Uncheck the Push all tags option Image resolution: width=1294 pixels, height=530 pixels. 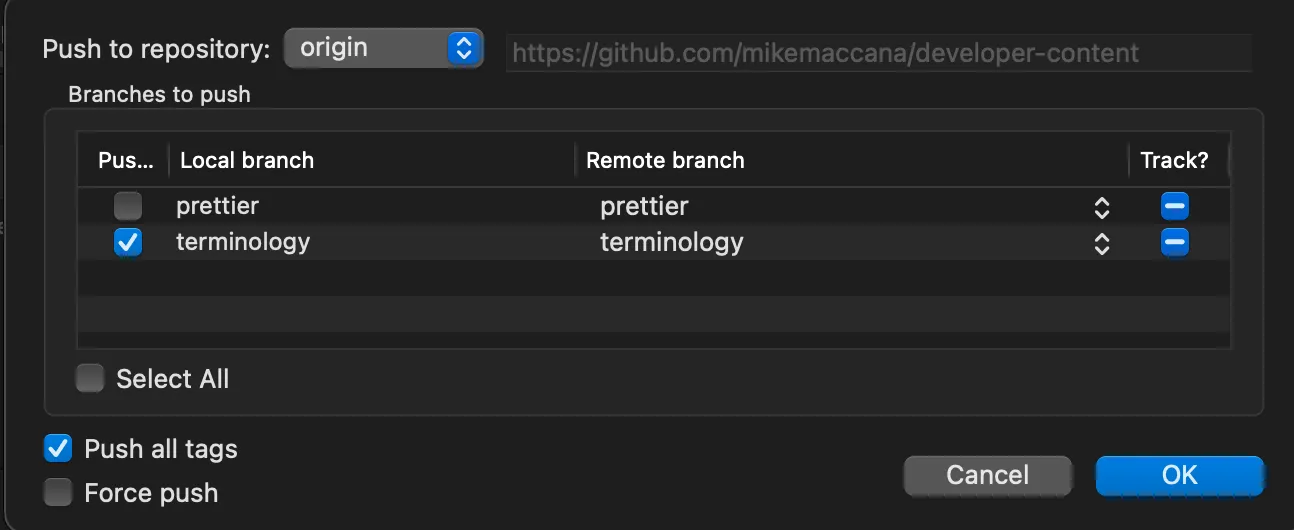59,449
